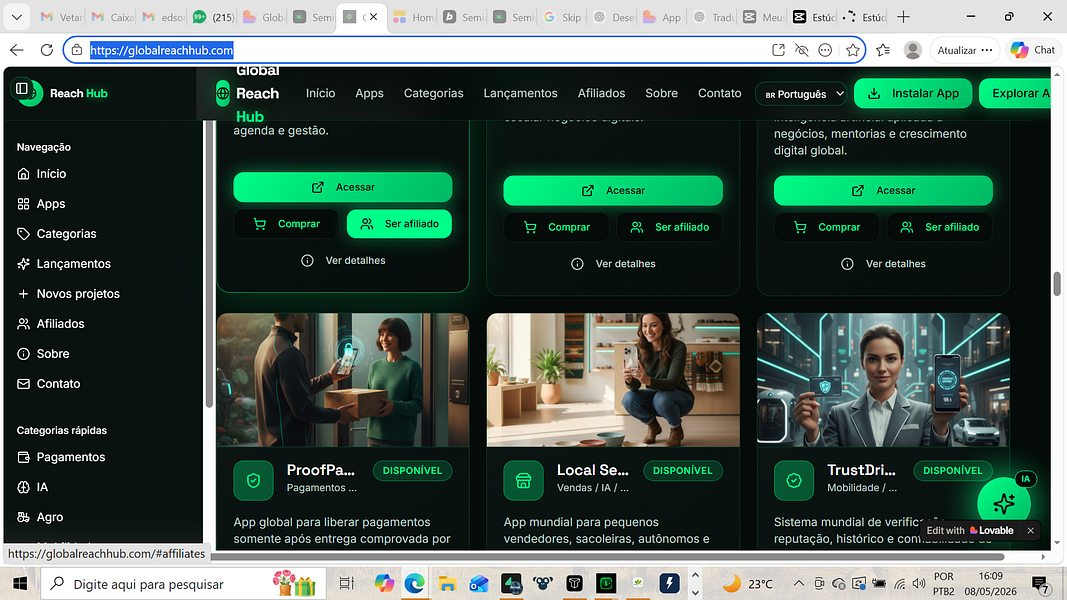Open the ProofPa... delivery app image
1067x600 pixels.
343,380
